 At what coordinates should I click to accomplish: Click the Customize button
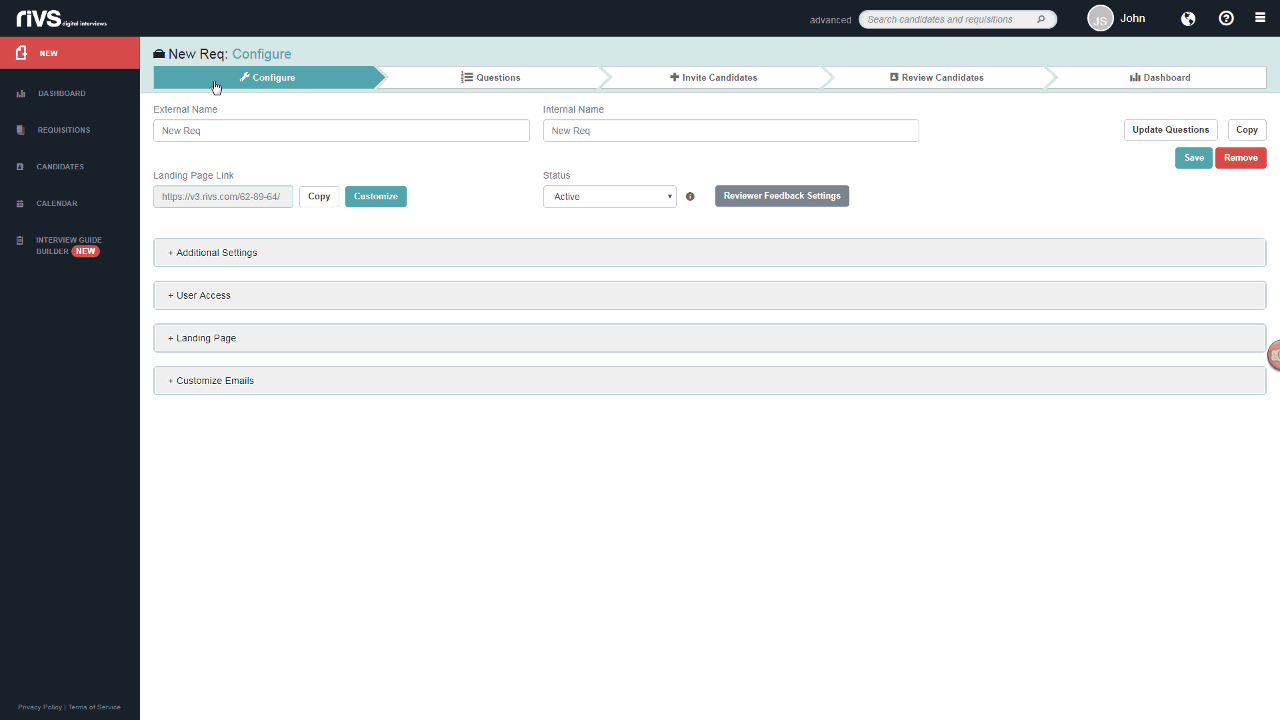click(x=376, y=196)
